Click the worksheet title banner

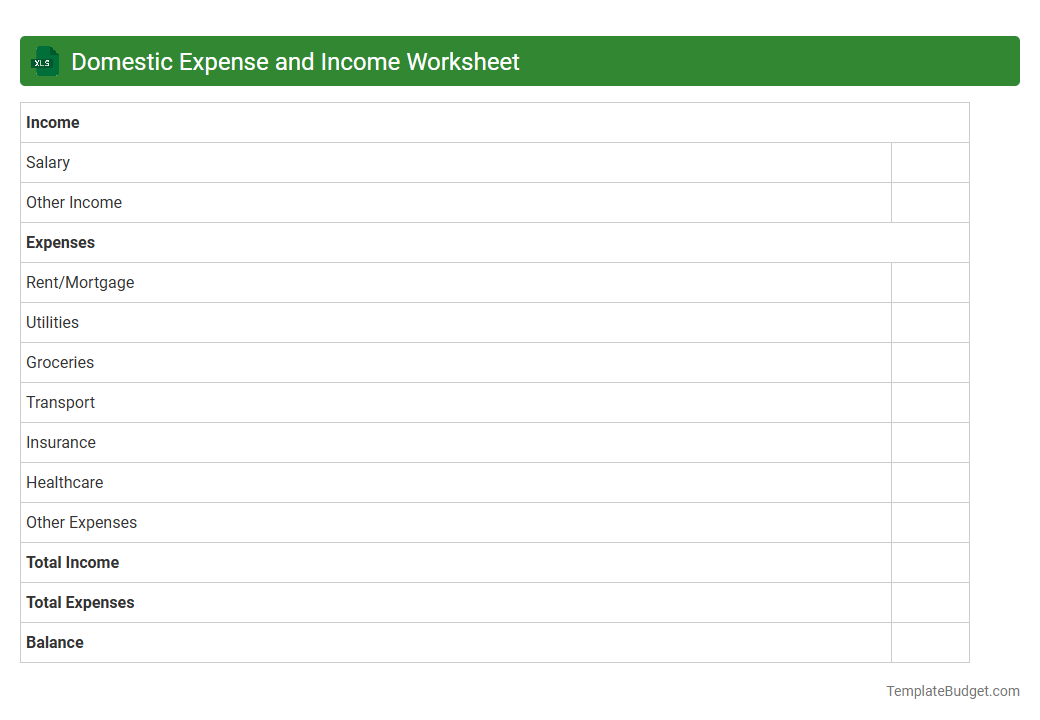520,61
